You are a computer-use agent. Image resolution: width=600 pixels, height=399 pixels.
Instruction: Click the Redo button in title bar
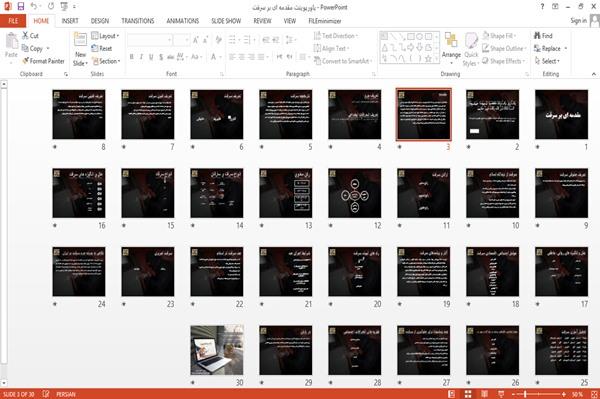click(51, 7)
